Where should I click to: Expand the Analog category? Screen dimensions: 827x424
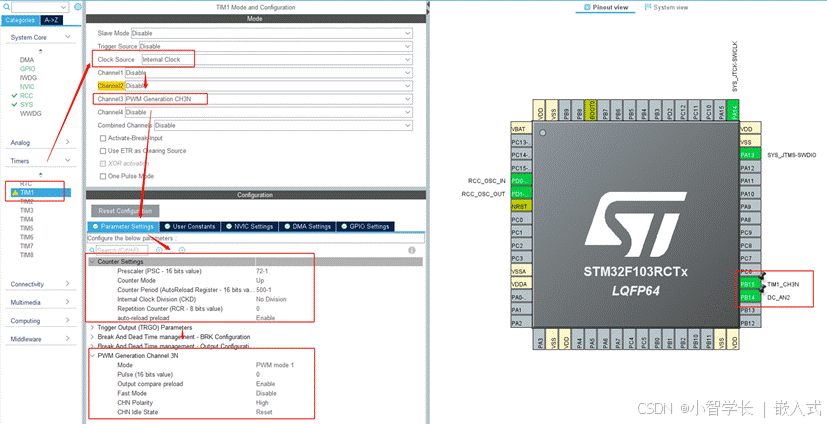pos(68,142)
